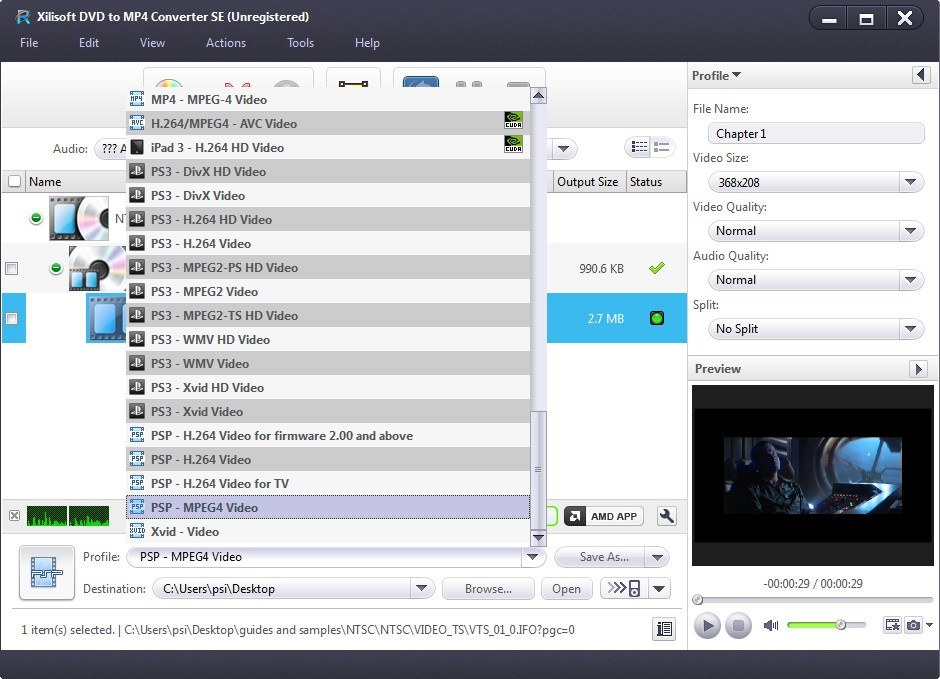Mute the preview volume speaker icon
Image resolution: width=940 pixels, height=679 pixels.
point(770,625)
